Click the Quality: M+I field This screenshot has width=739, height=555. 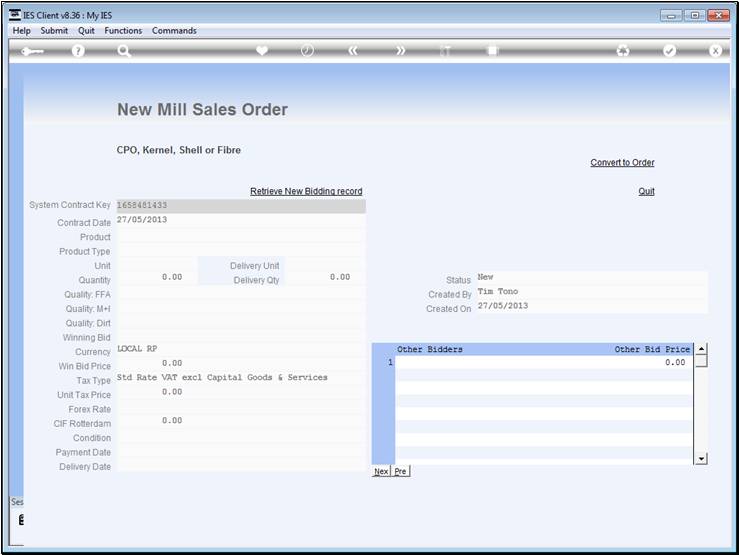click(x=241, y=306)
